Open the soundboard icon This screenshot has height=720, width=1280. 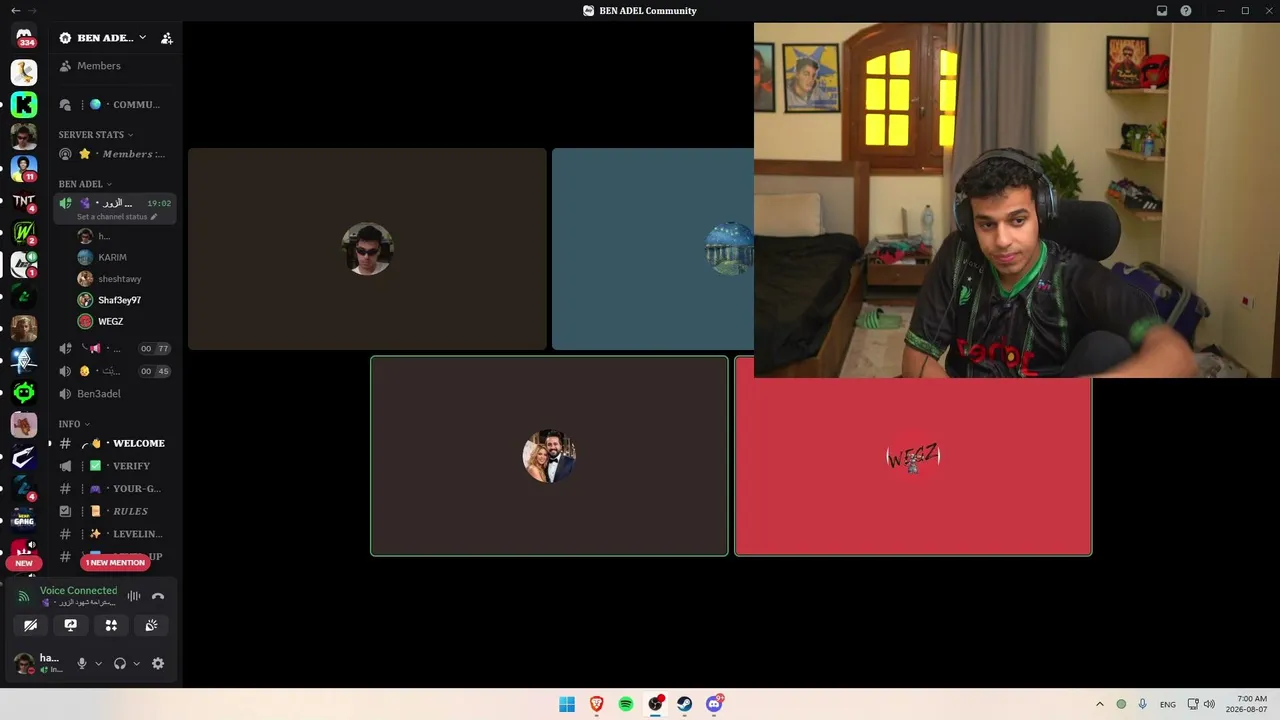point(151,625)
